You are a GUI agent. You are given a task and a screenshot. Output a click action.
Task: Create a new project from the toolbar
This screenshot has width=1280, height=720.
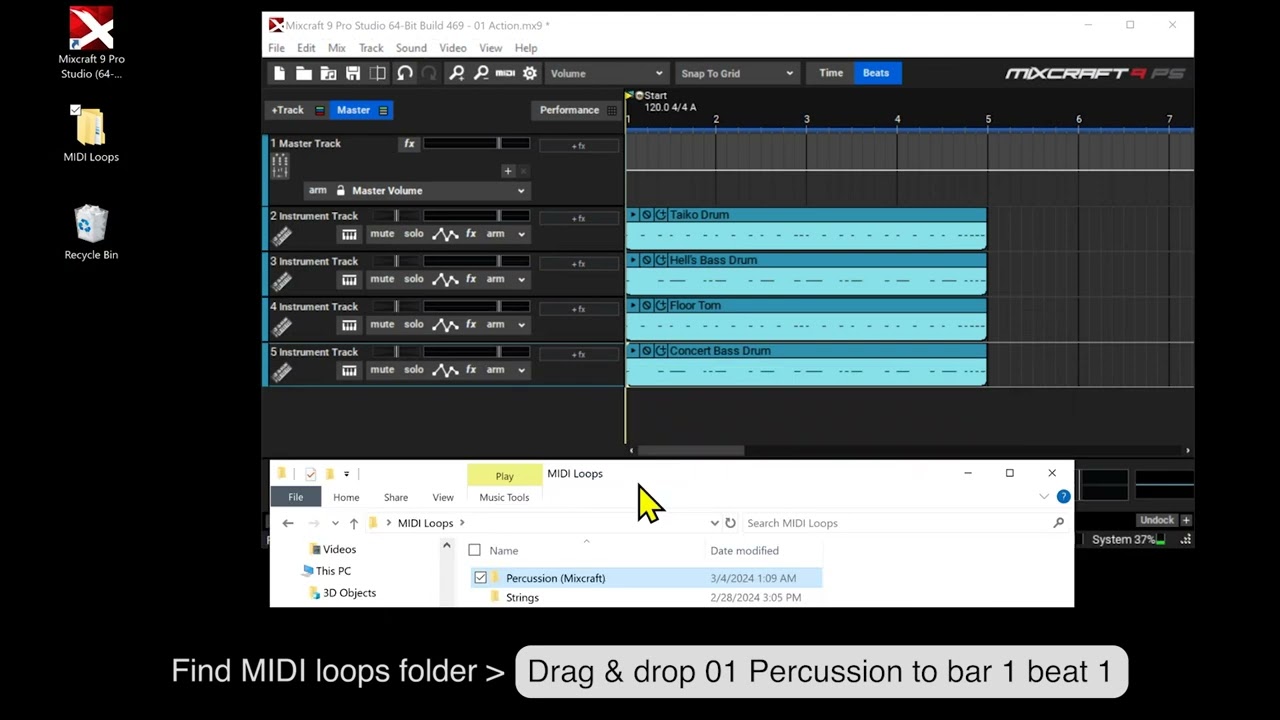click(279, 73)
